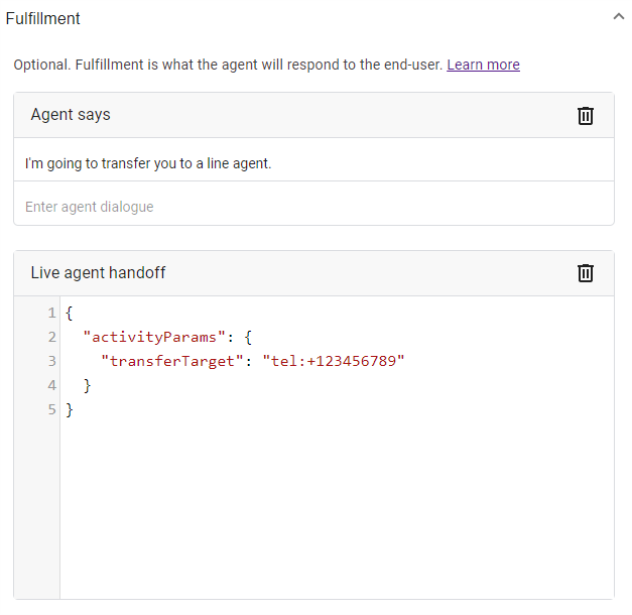
Task: Open the Learn more link
Action: coord(483,65)
